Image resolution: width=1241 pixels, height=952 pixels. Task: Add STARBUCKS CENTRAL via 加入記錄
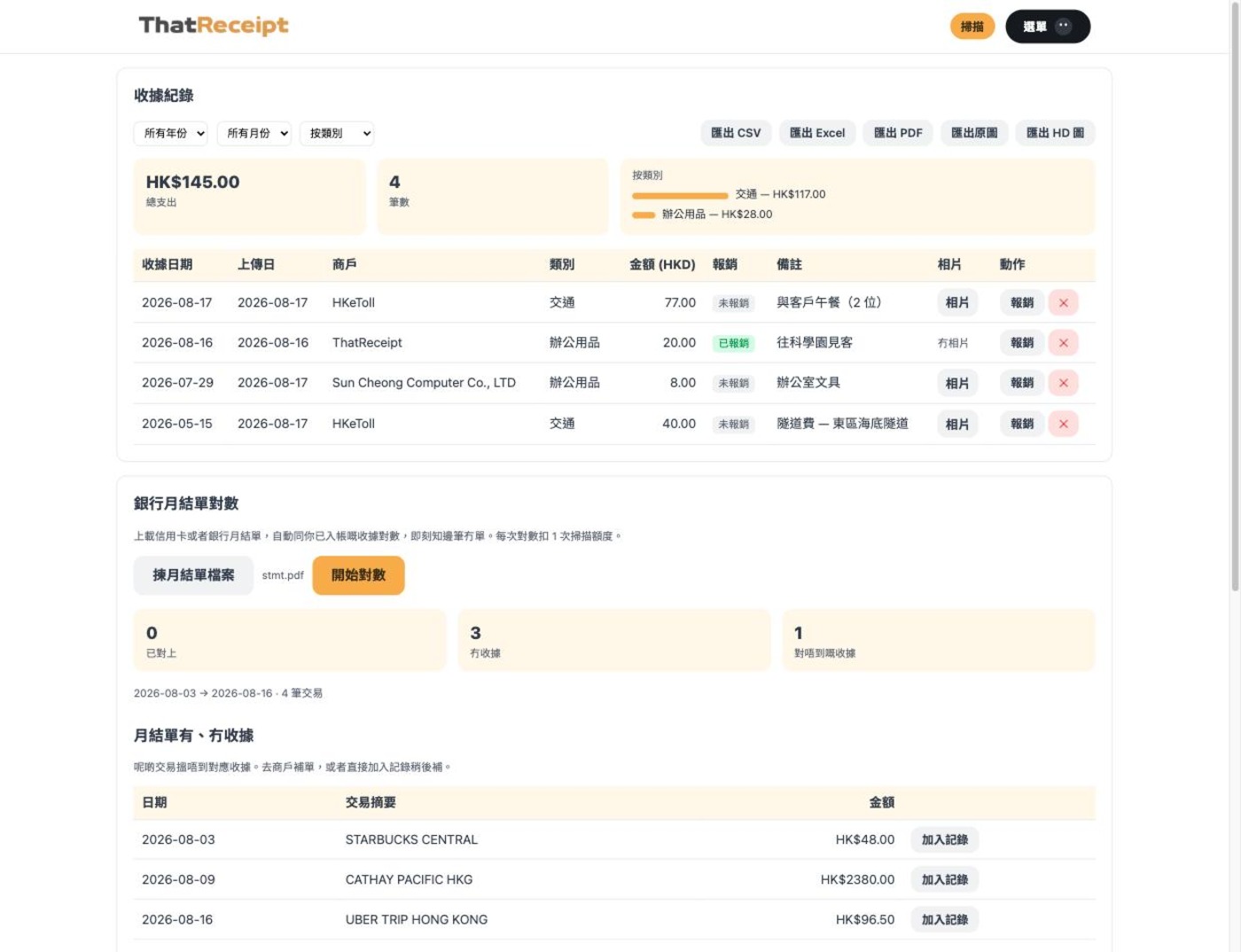click(x=945, y=839)
